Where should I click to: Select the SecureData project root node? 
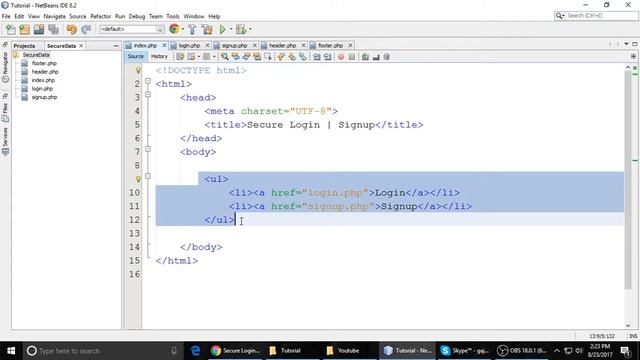click(x=36, y=55)
